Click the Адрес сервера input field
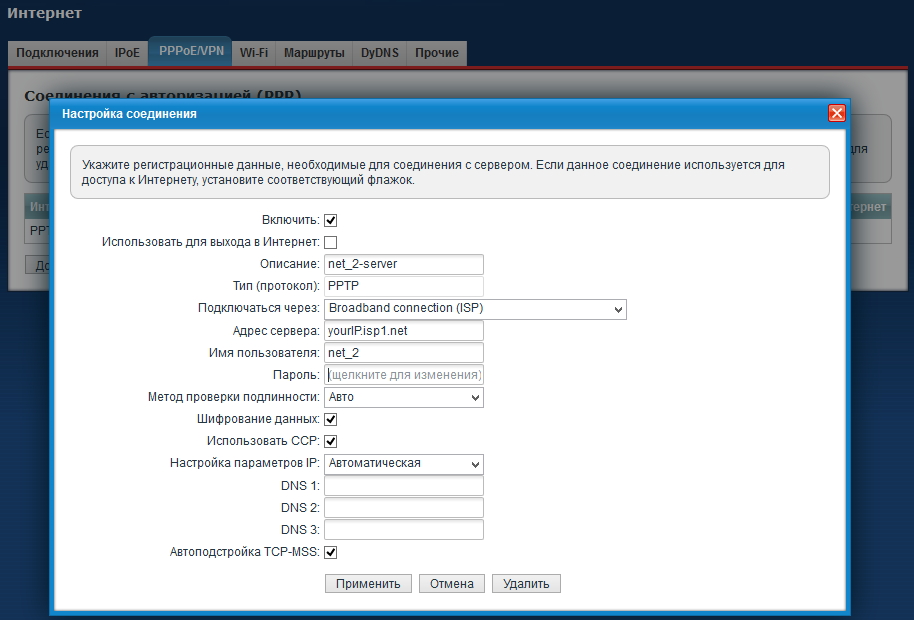This screenshot has width=914, height=620. (x=404, y=330)
